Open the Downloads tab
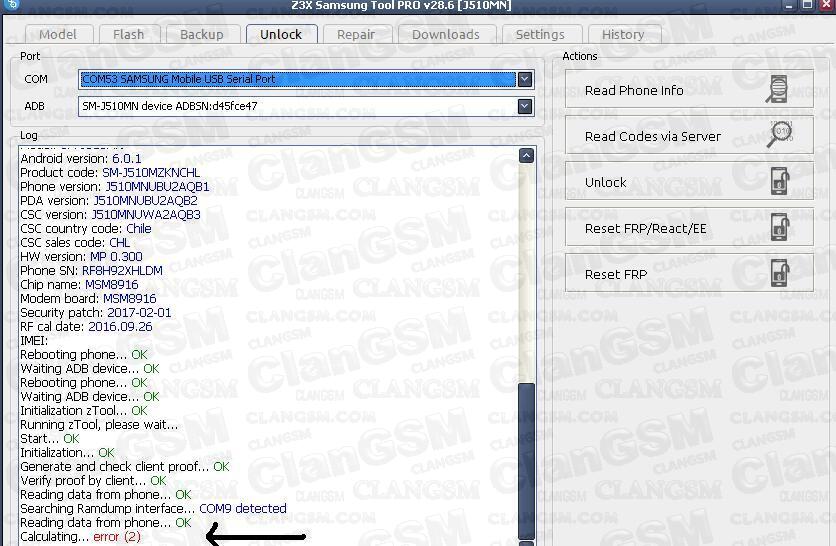Viewport: 836px width, 546px height. pos(446,35)
